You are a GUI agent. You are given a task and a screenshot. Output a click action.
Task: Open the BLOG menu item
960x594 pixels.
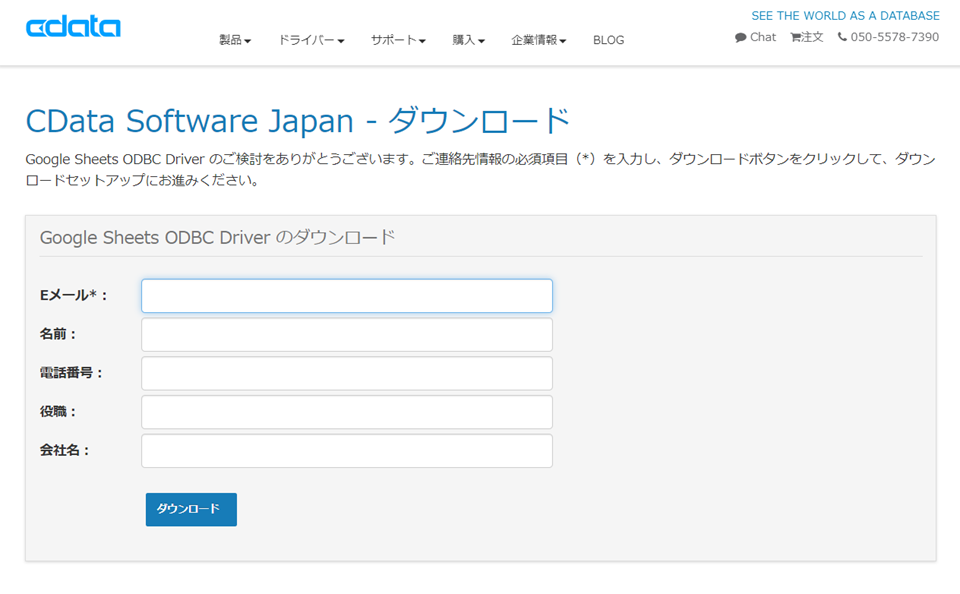609,40
